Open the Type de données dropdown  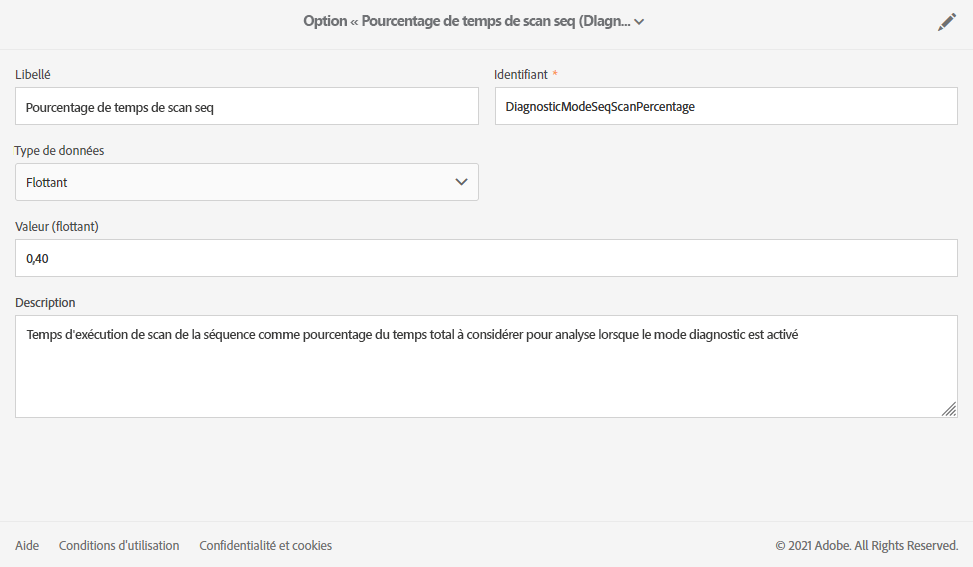[x=246, y=182]
